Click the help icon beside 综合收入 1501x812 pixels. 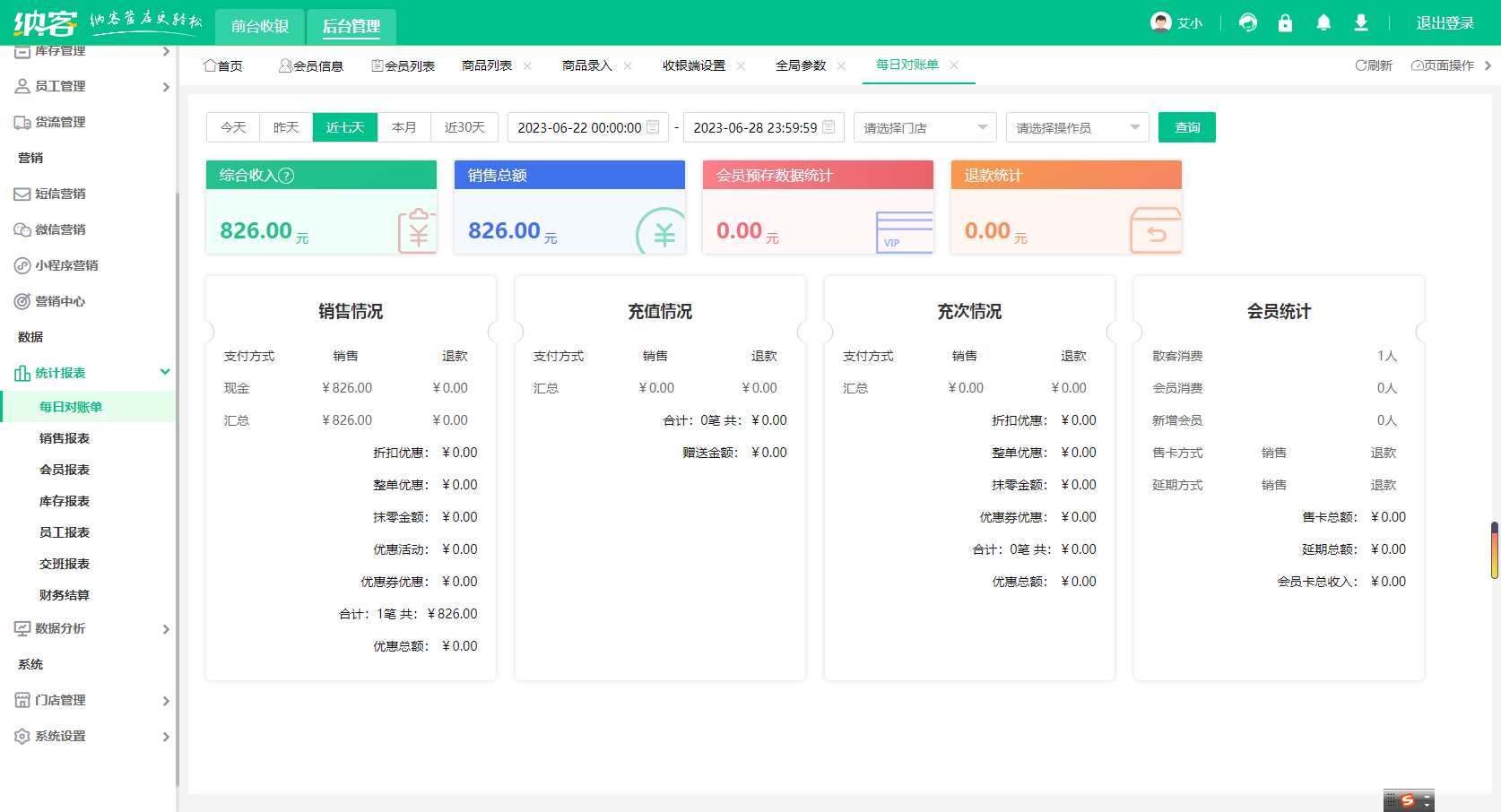[x=286, y=176]
